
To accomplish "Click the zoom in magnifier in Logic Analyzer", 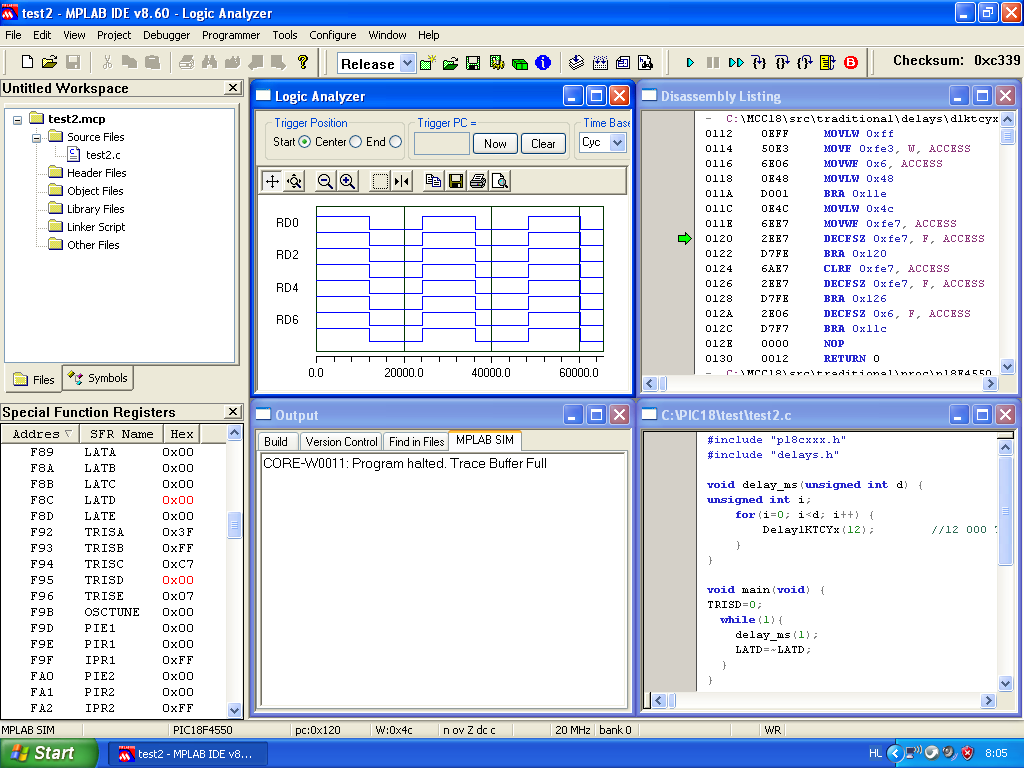I will coord(347,181).
